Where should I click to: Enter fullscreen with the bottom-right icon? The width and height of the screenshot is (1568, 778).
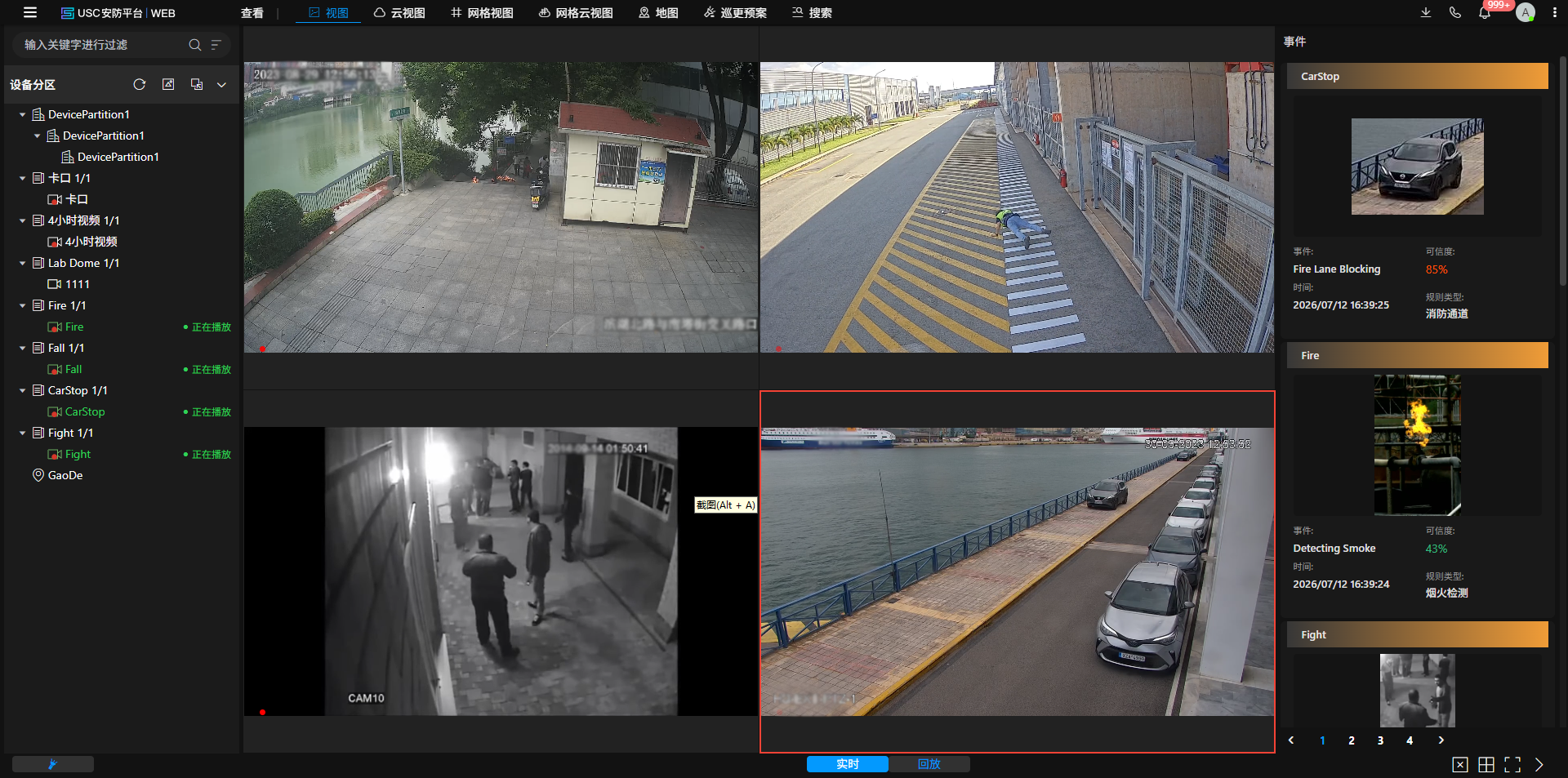(x=1512, y=764)
